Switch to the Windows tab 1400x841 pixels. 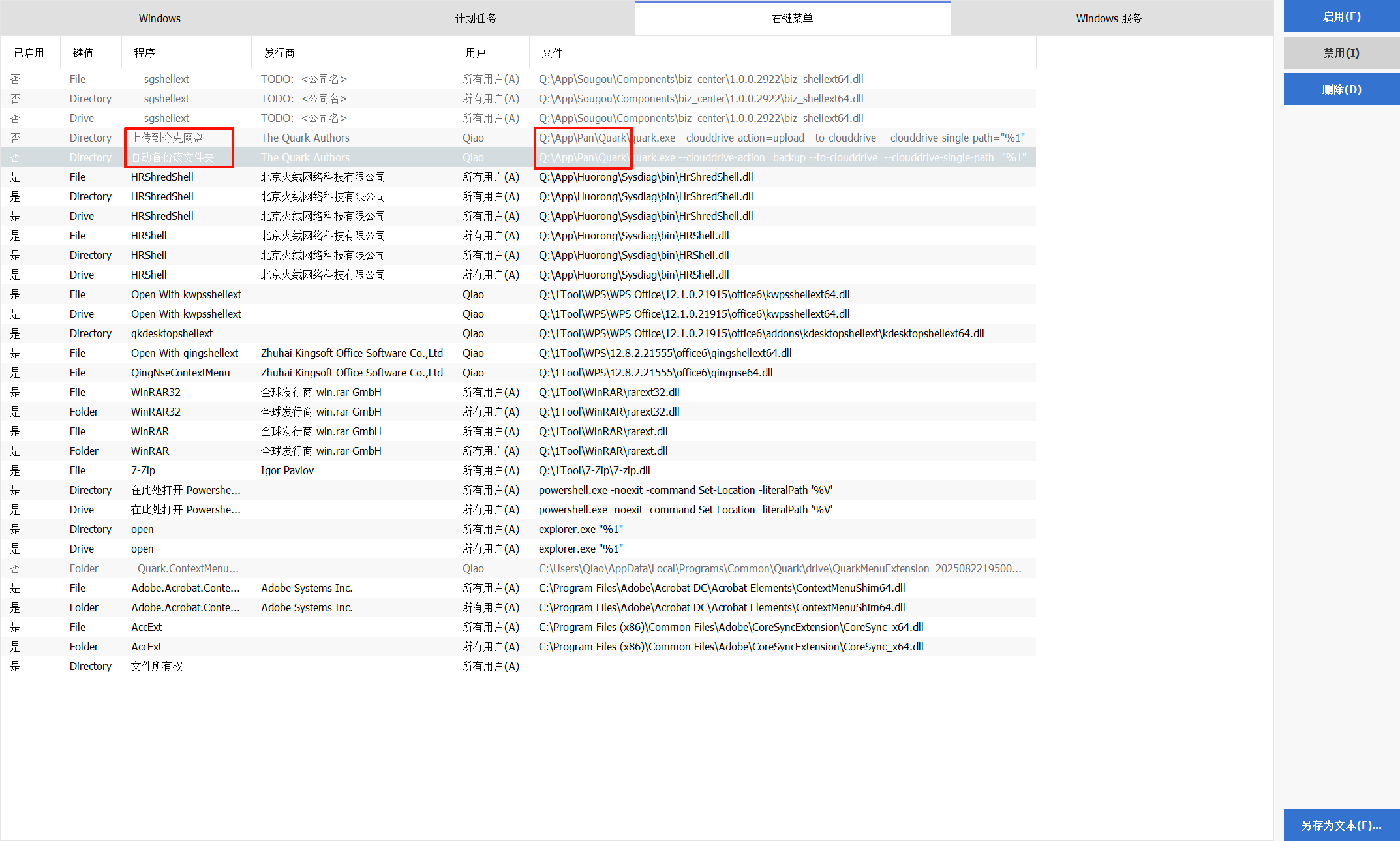[x=159, y=18]
